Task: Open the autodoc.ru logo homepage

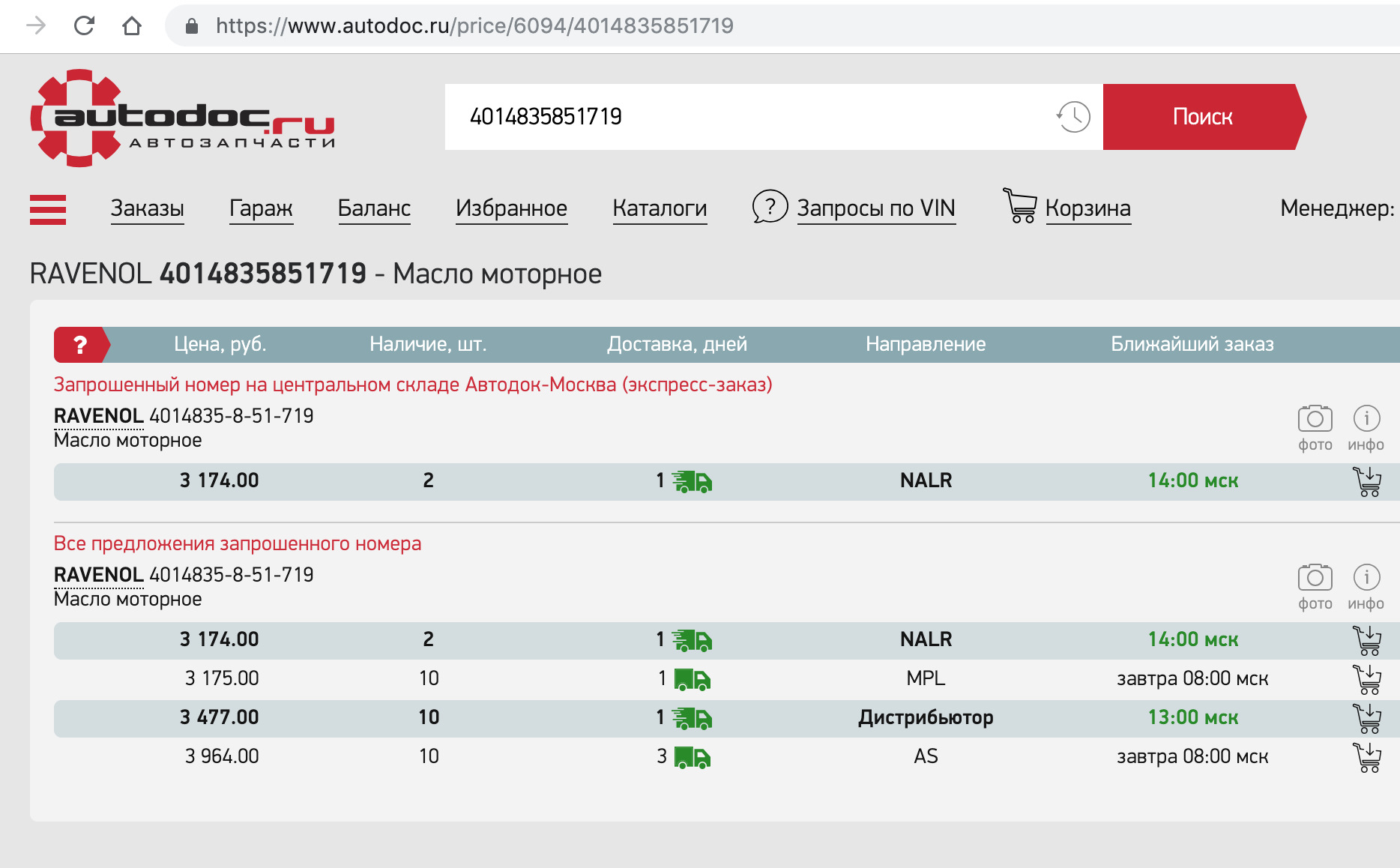Action: coord(182,118)
